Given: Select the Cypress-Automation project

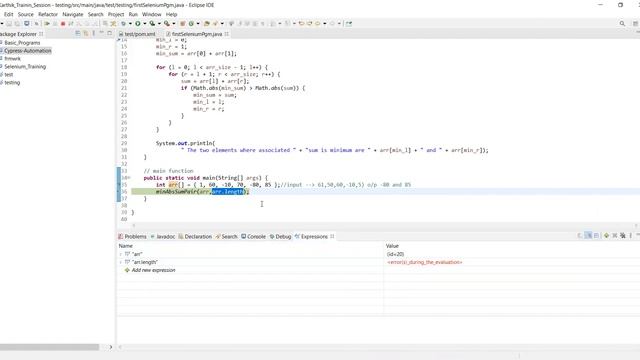Looking at the screenshot, I should (28, 51).
